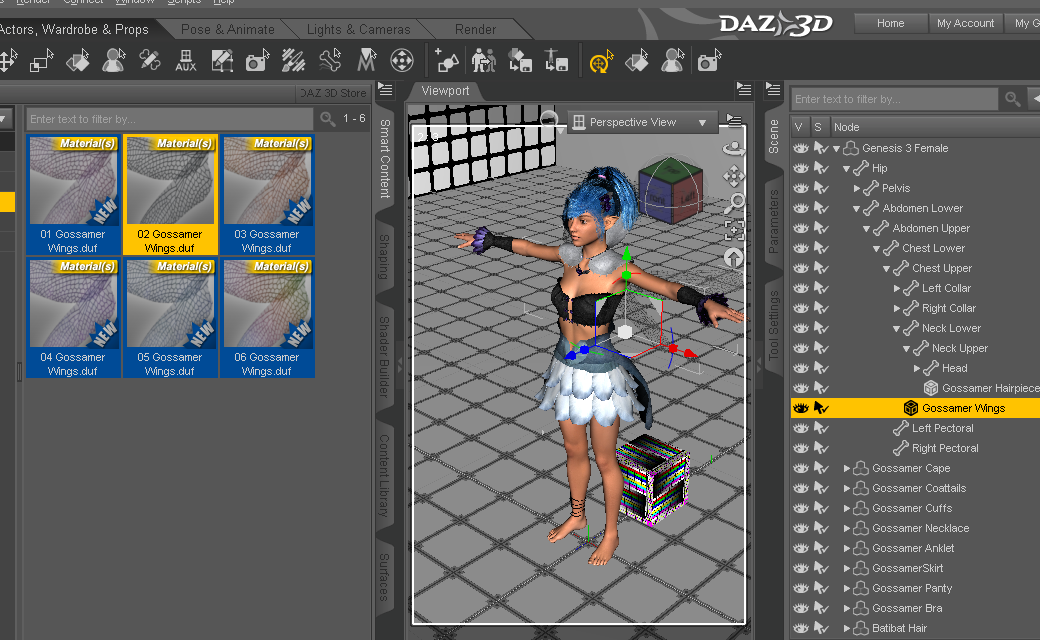The width and height of the screenshot is (1040, 640).
Task: Toggle visibility eye for GossamerSkirt
Action: tap(801, 568)
